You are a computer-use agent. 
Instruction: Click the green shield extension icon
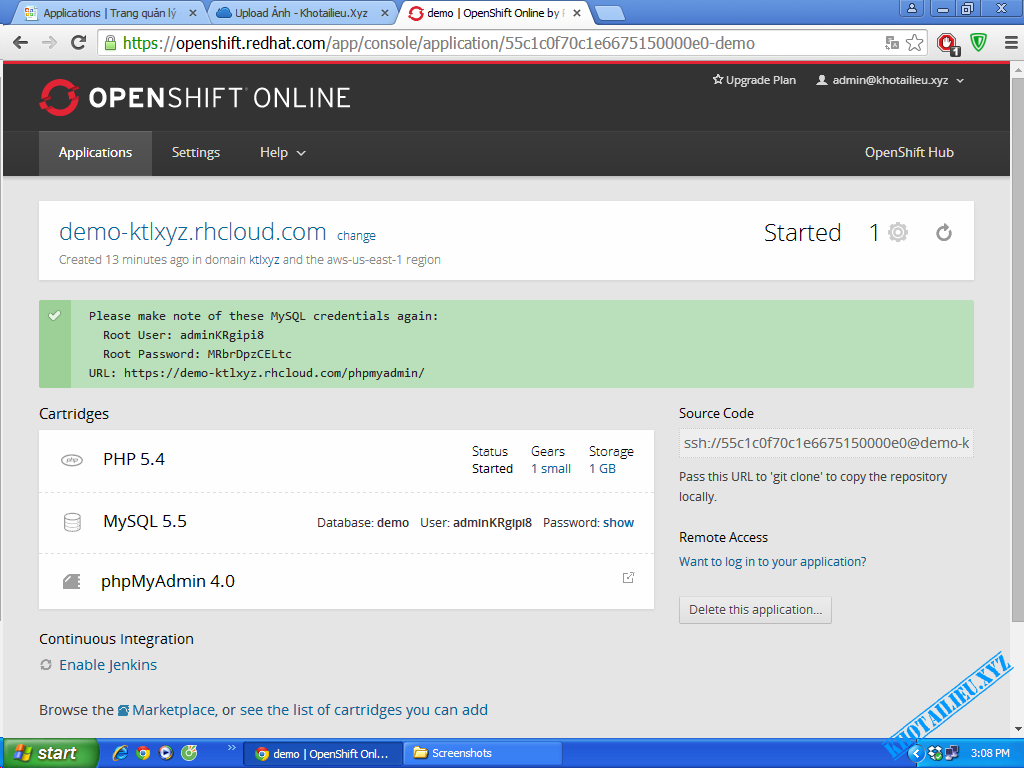point(979,43)
